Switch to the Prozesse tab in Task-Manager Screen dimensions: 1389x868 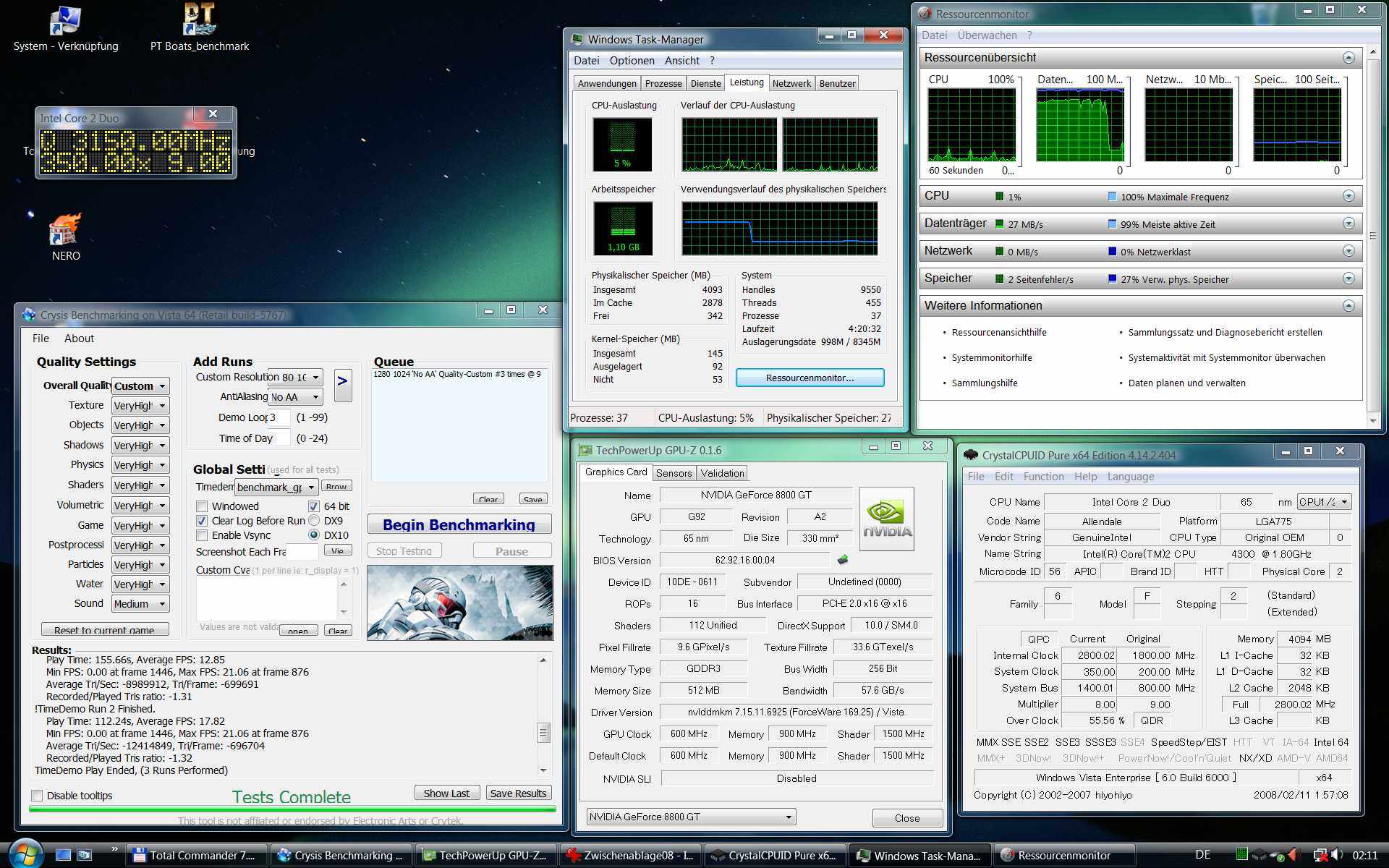[663, 83]
